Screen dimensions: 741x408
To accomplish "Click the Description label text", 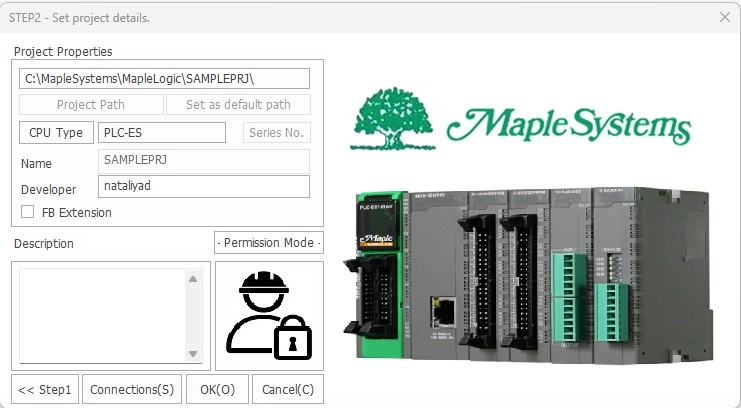I will pos(43,243).
